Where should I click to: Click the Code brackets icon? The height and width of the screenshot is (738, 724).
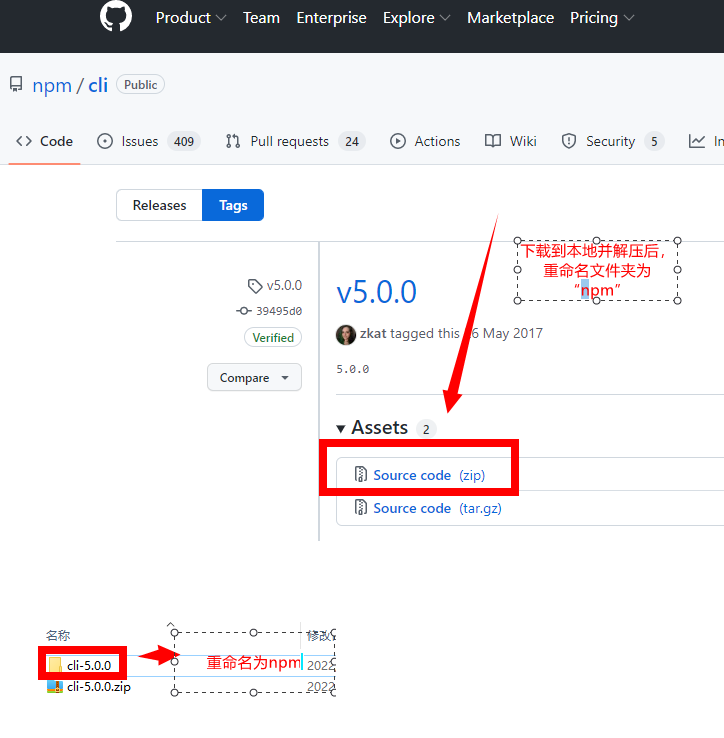(x=24, y=141)
